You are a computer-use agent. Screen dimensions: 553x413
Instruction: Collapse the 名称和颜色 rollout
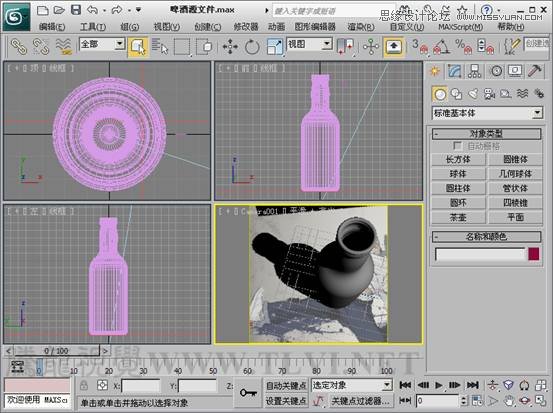[x=486, y=236]
